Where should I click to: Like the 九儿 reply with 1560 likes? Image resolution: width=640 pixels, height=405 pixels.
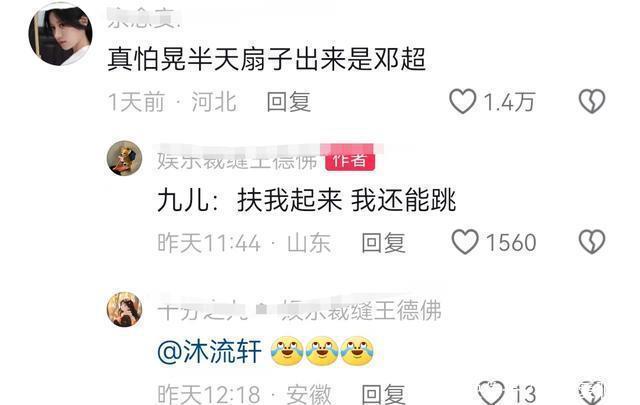tap(465, 242)
